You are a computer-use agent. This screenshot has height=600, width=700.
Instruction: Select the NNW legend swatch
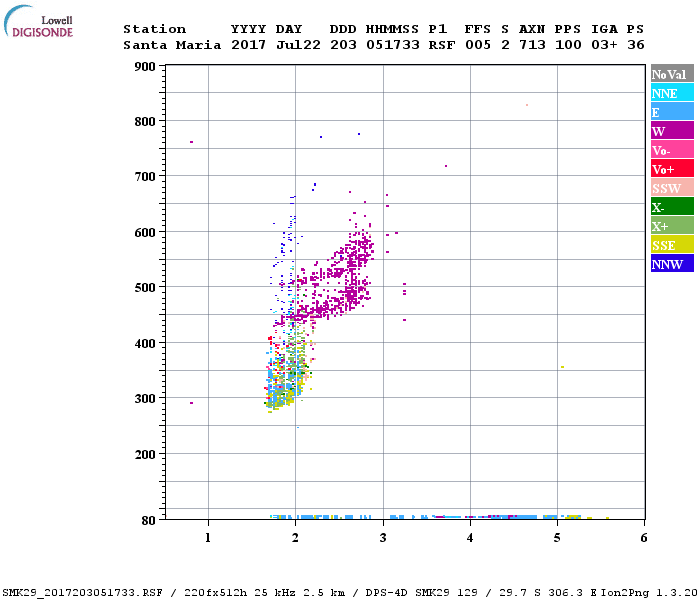[672, 263]
